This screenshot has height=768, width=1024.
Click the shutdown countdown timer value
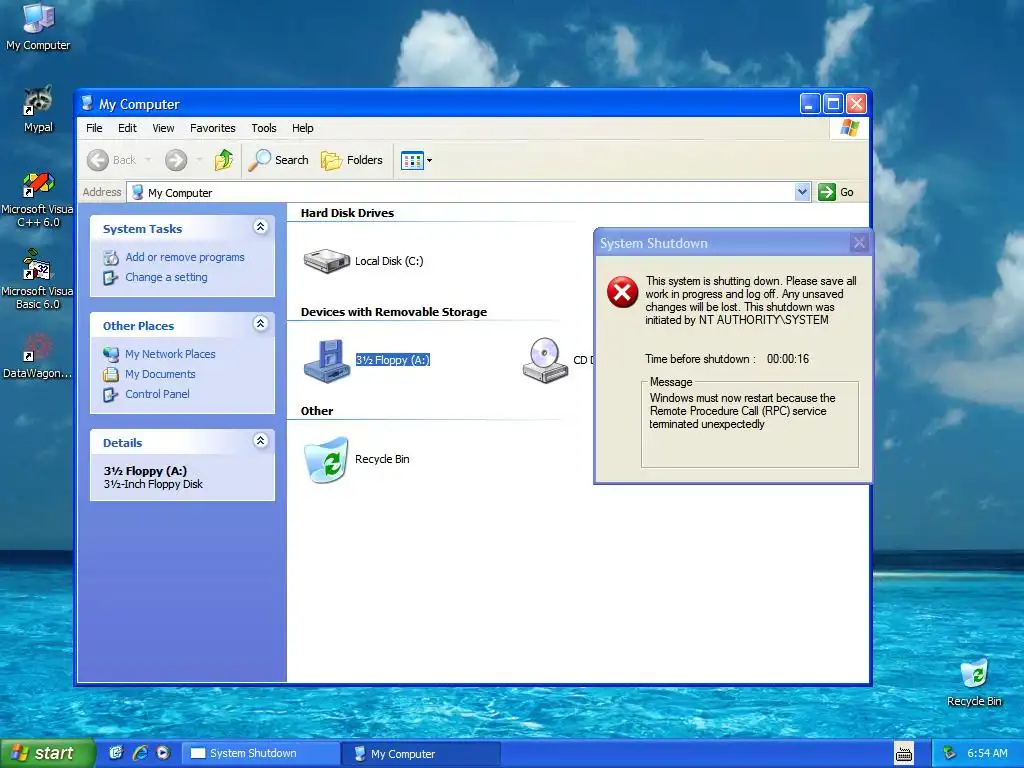(788, 359)
